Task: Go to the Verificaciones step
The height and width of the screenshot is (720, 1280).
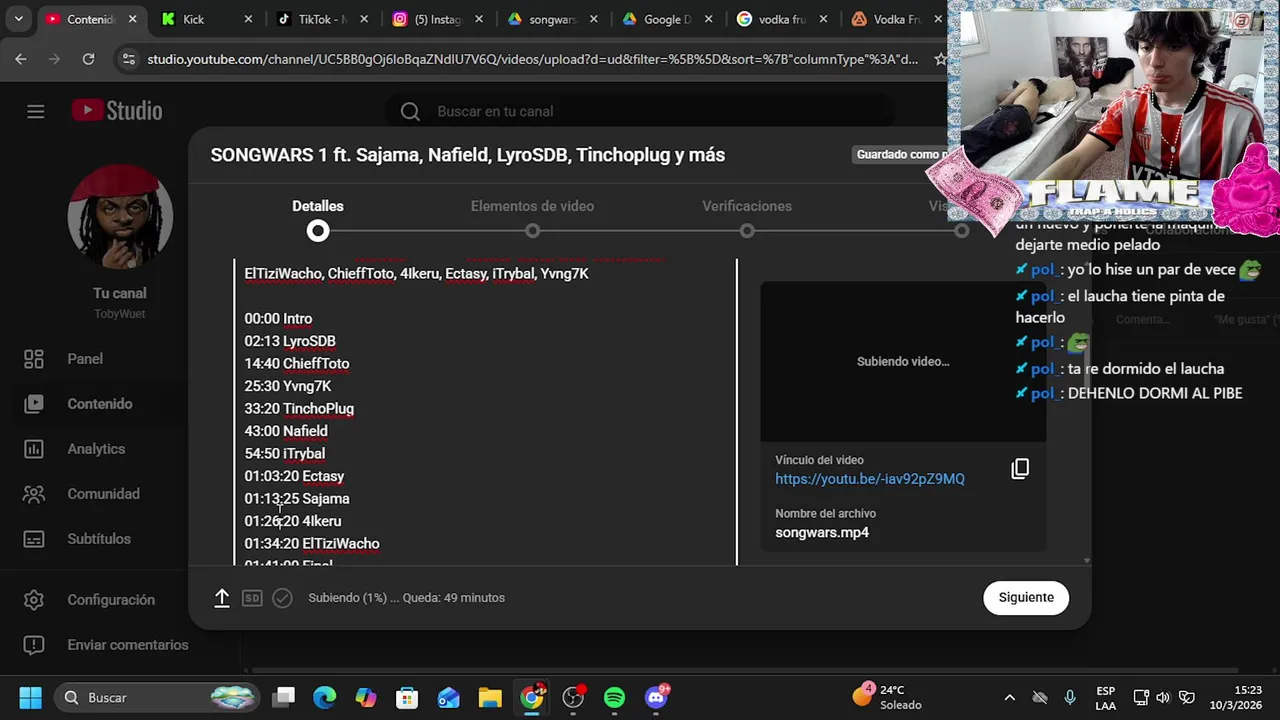Action: 747,218
